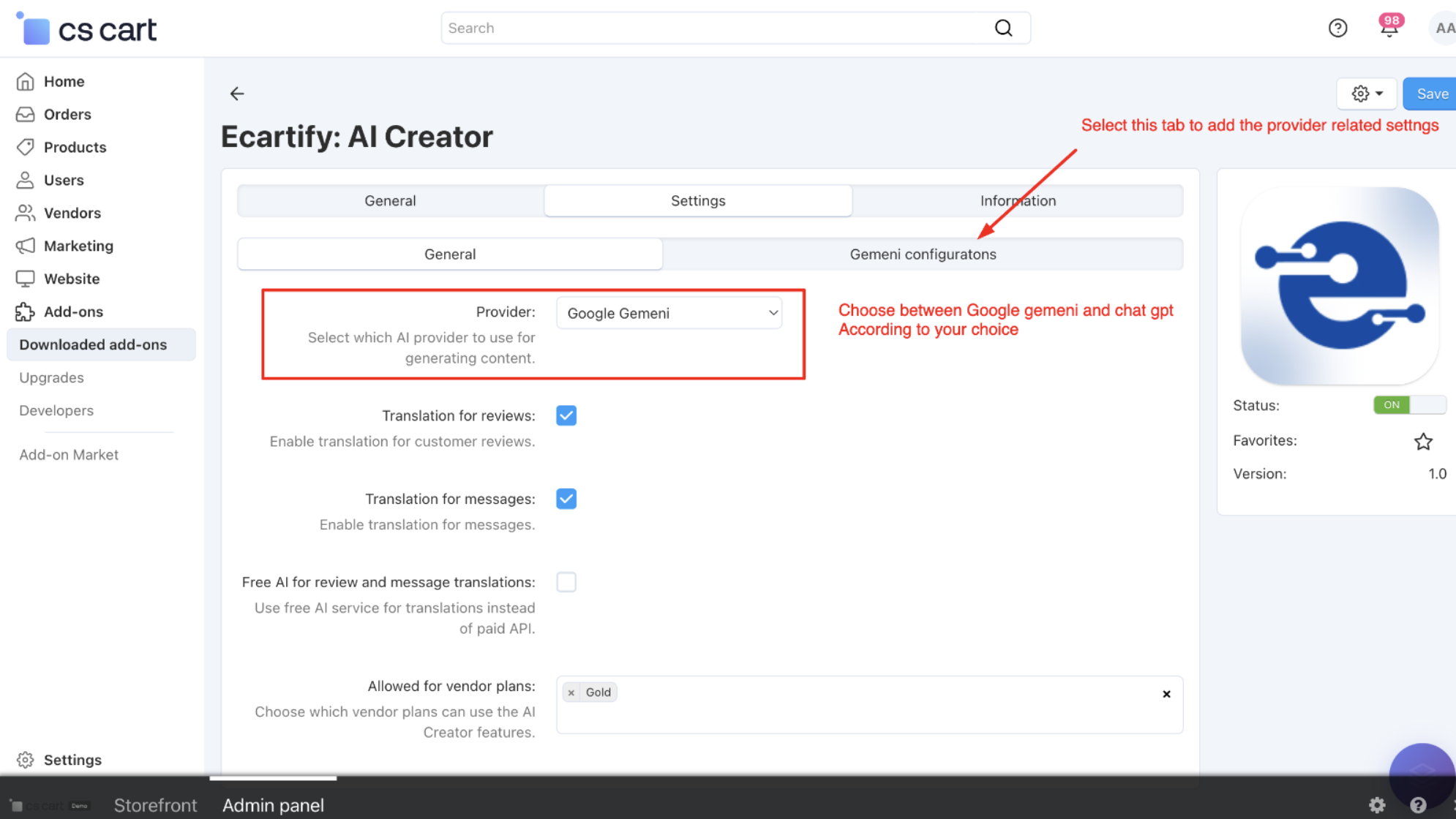Select the Orders envelope icon
Screen dimensions: 1456x819
pyautogui.click(x=26, y=114)
